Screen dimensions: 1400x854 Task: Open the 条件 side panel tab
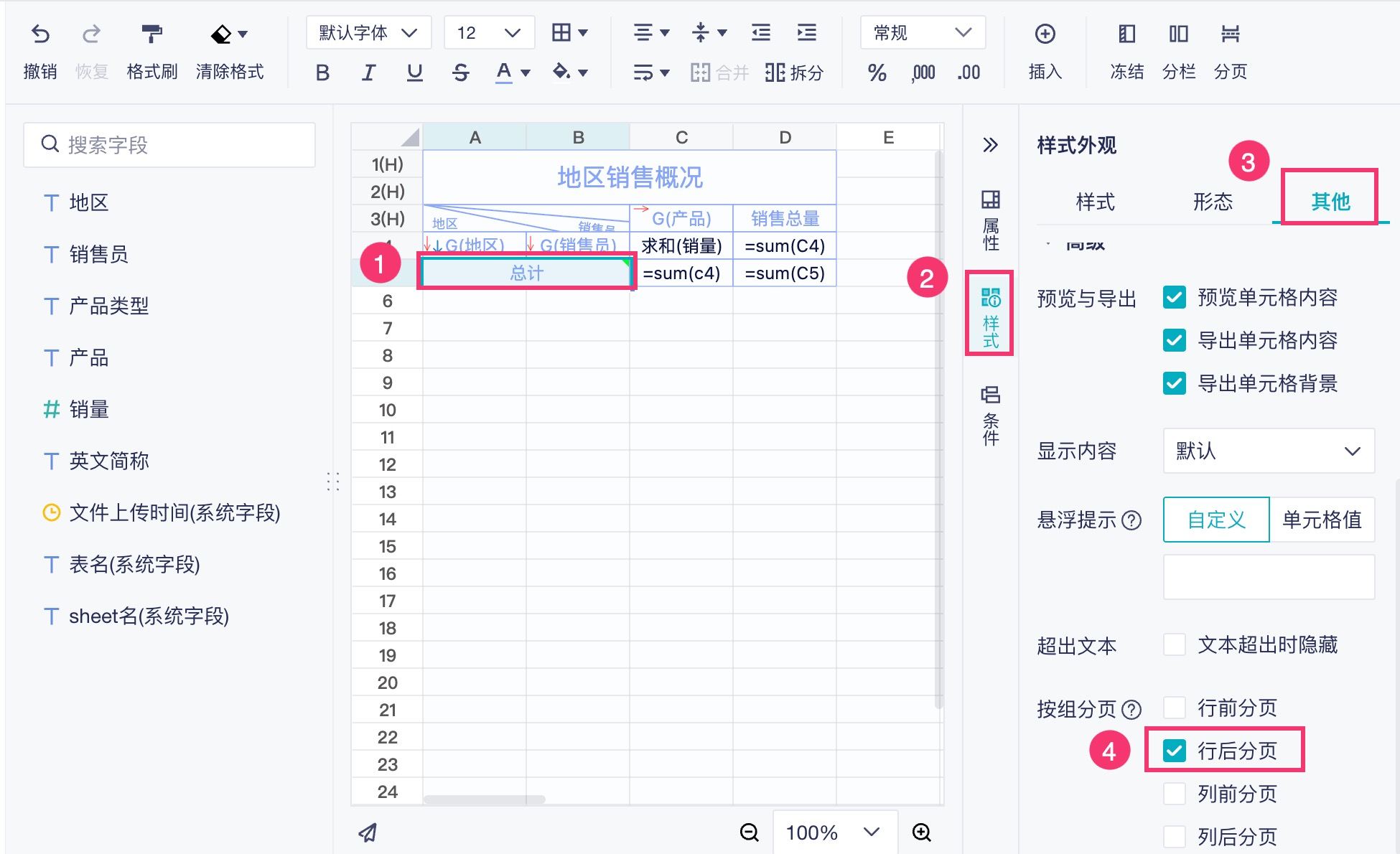990,415
